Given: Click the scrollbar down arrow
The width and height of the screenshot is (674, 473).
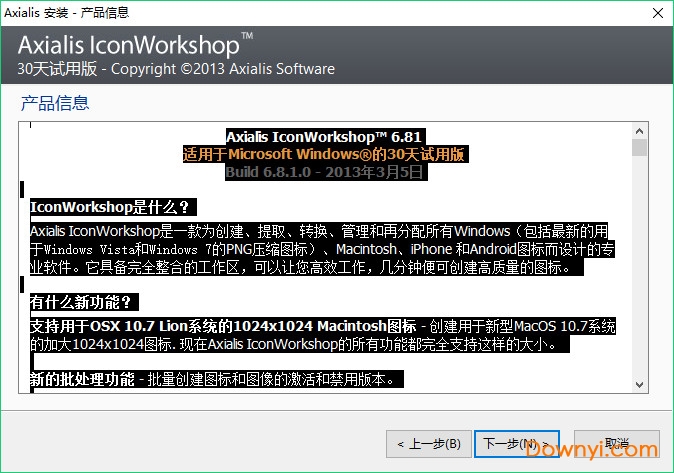Looking at the screenshot, I should tap(639, 384).
